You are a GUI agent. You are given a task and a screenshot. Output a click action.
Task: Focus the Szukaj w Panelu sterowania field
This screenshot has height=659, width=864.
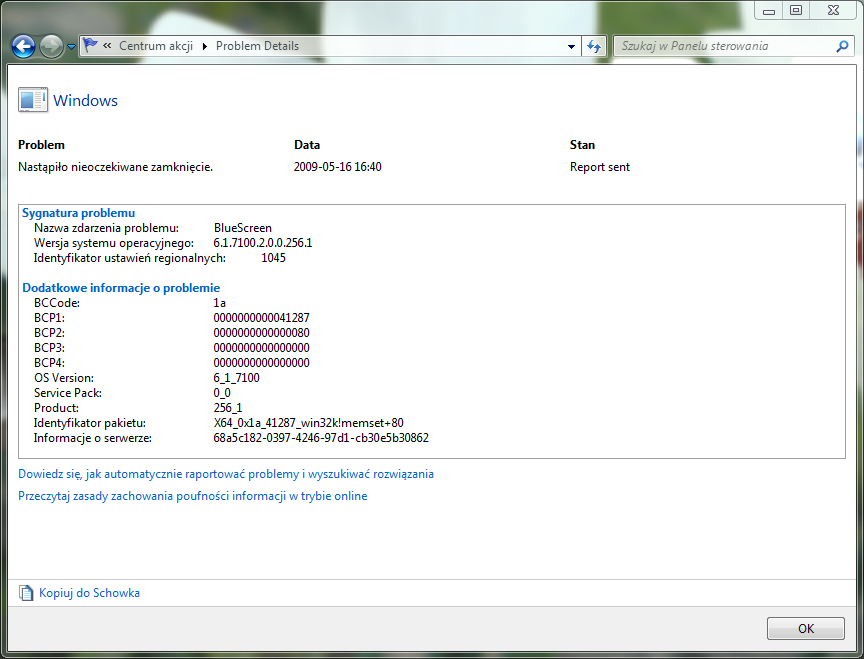point(724,46)
